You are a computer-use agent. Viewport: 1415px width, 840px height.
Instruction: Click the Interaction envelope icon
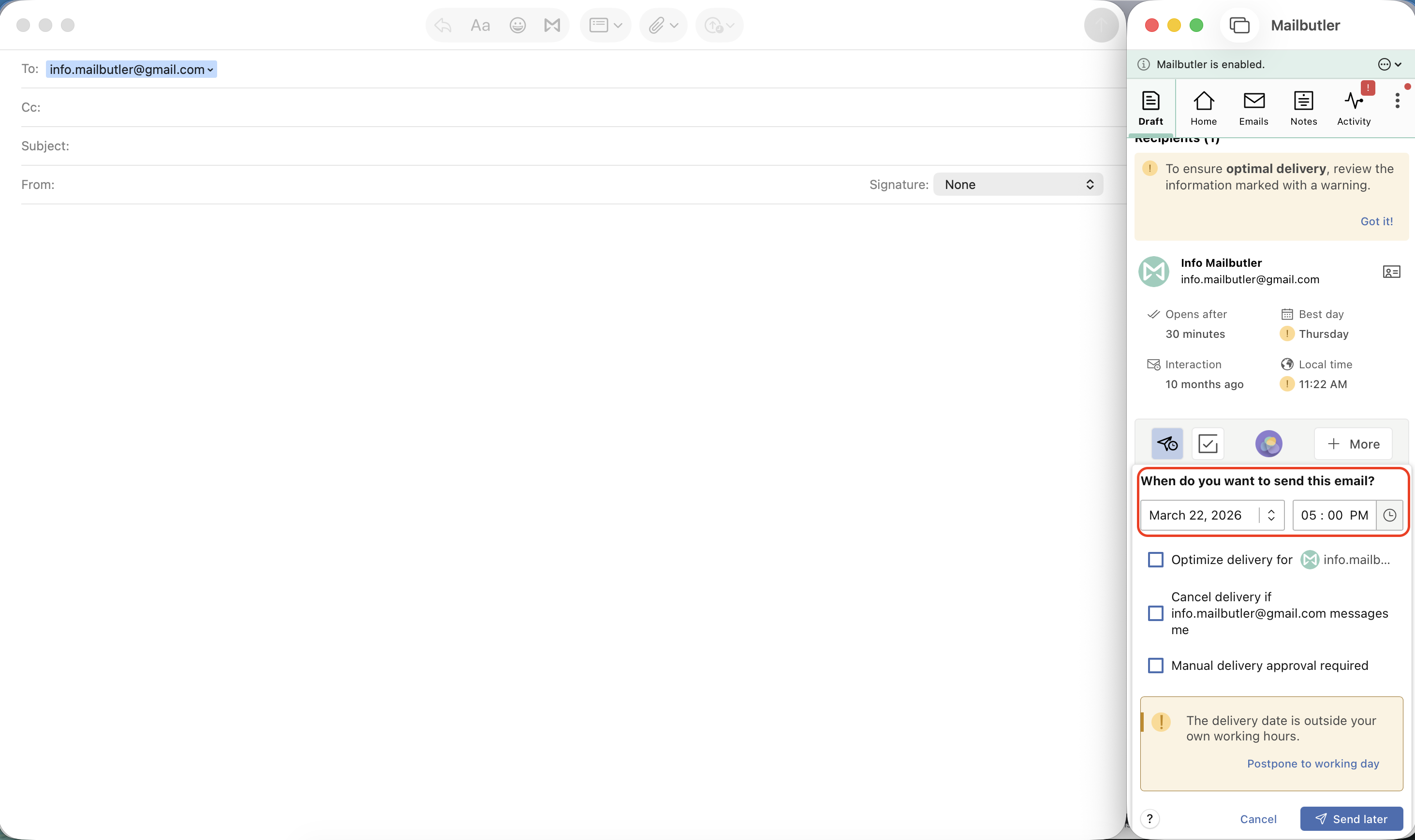click(1153, 364)
